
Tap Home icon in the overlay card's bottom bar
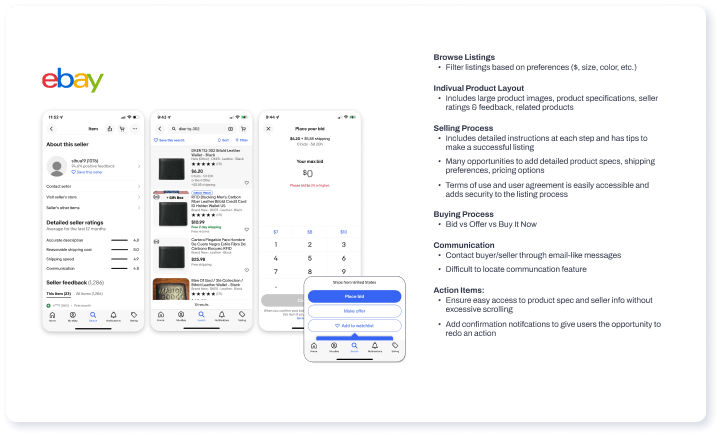314,347
